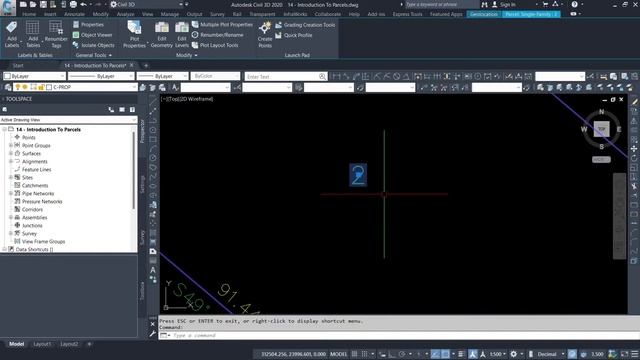
Task: Expand the Modify panel
Action: coord(186,55)
